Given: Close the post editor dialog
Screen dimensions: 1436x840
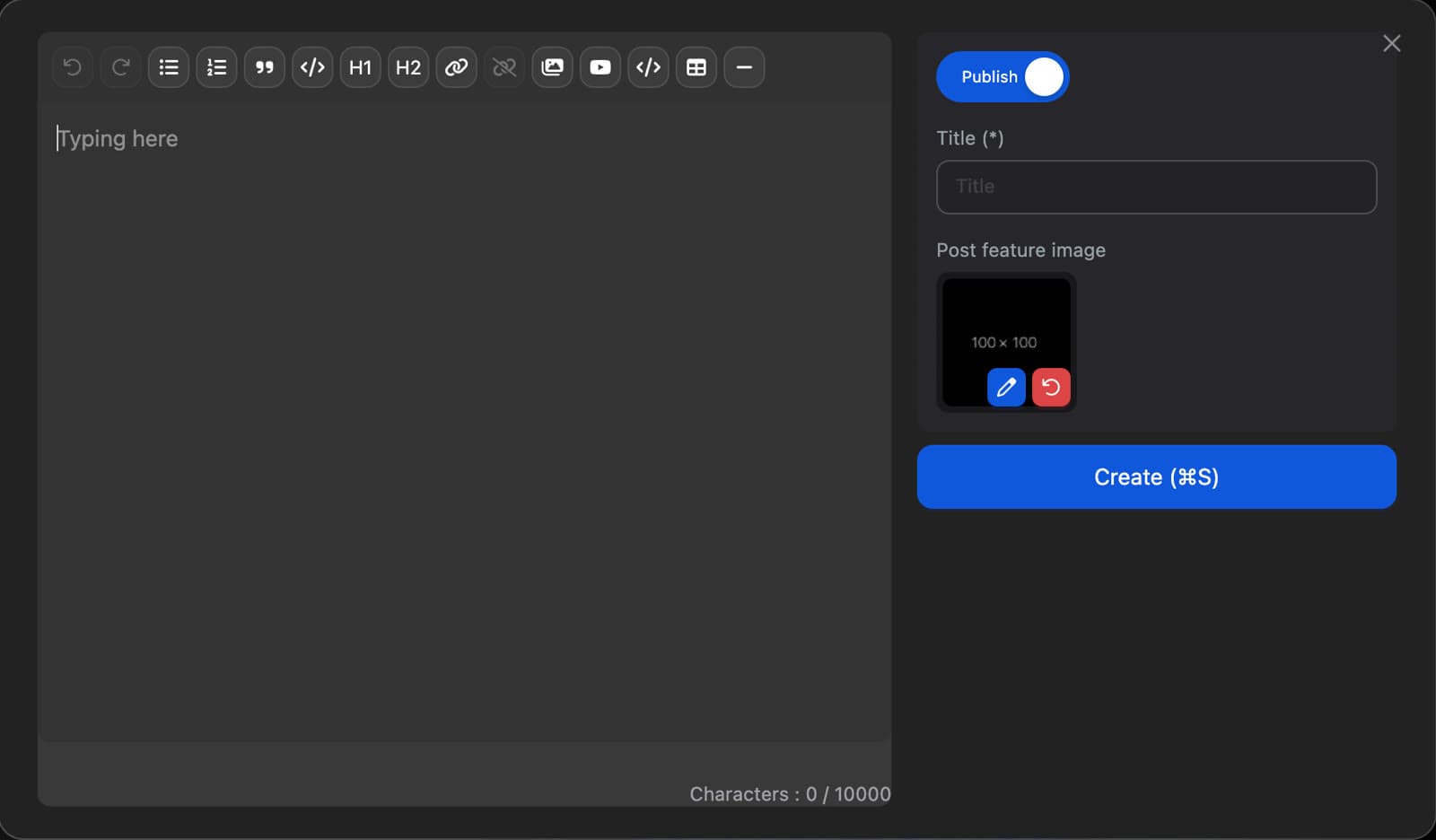Looking at the screenshot, I should [x=1392, y=43].
